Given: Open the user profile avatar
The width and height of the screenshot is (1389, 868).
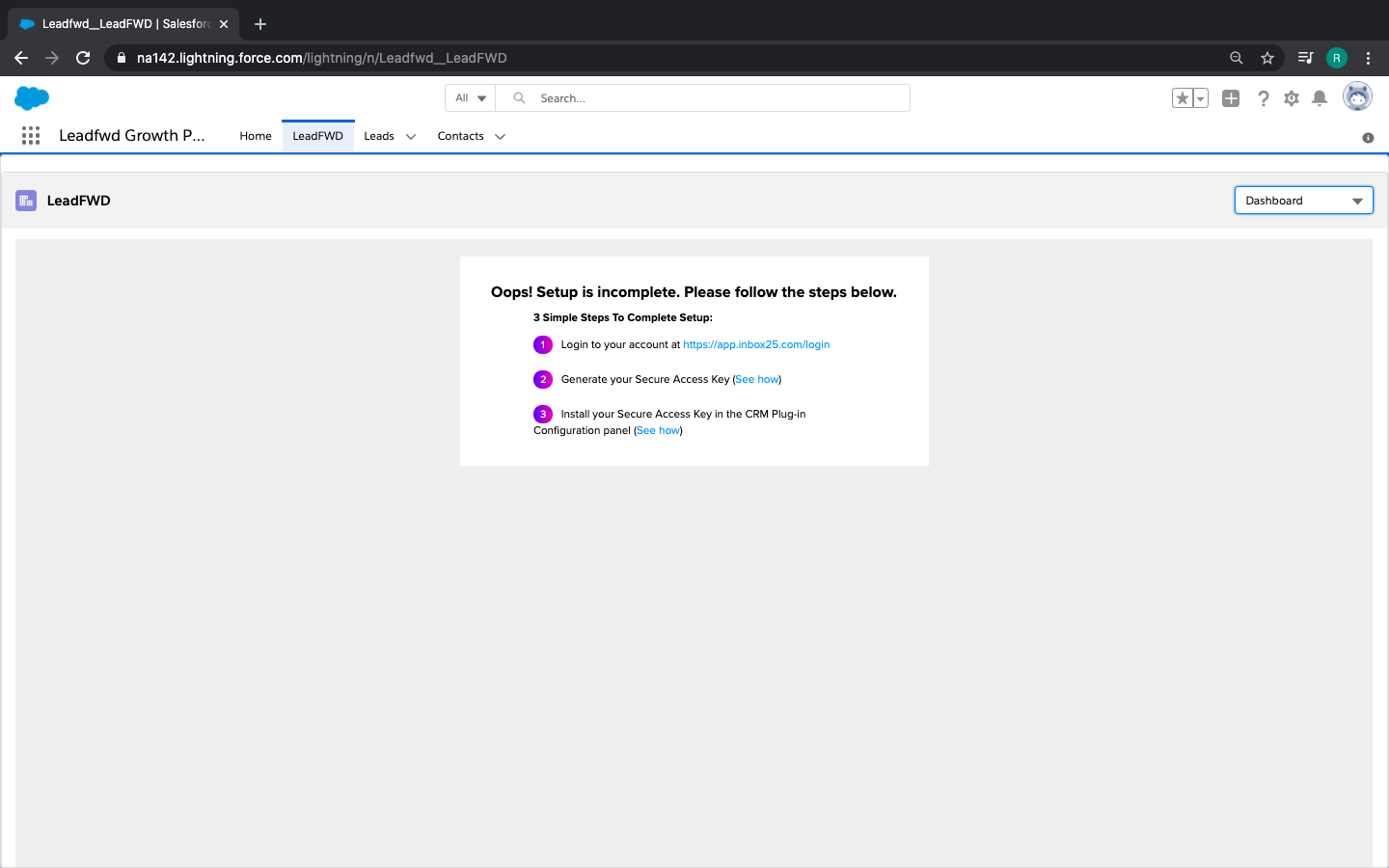Looking at the screenshot, I should point(1357,96).
